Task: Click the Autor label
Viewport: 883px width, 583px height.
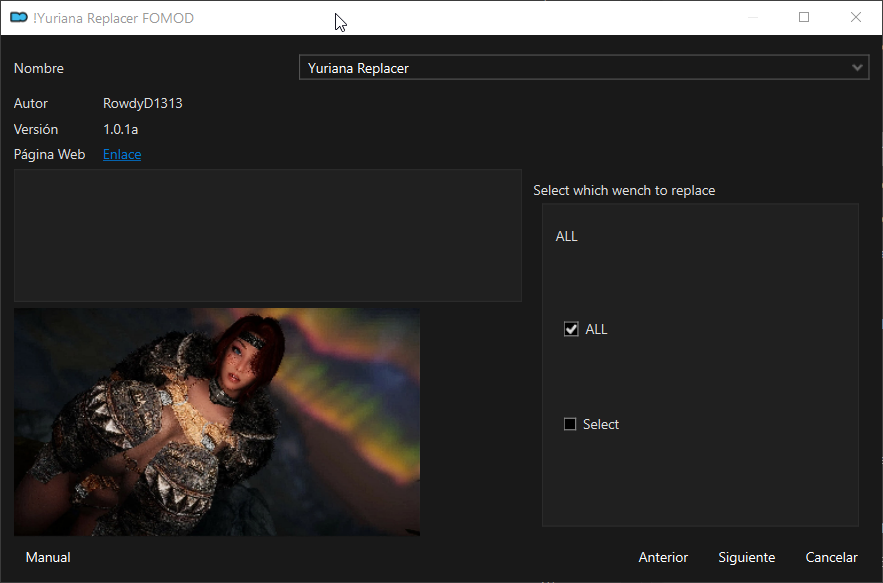Action: pyautogui.click(x=30, y=103)
